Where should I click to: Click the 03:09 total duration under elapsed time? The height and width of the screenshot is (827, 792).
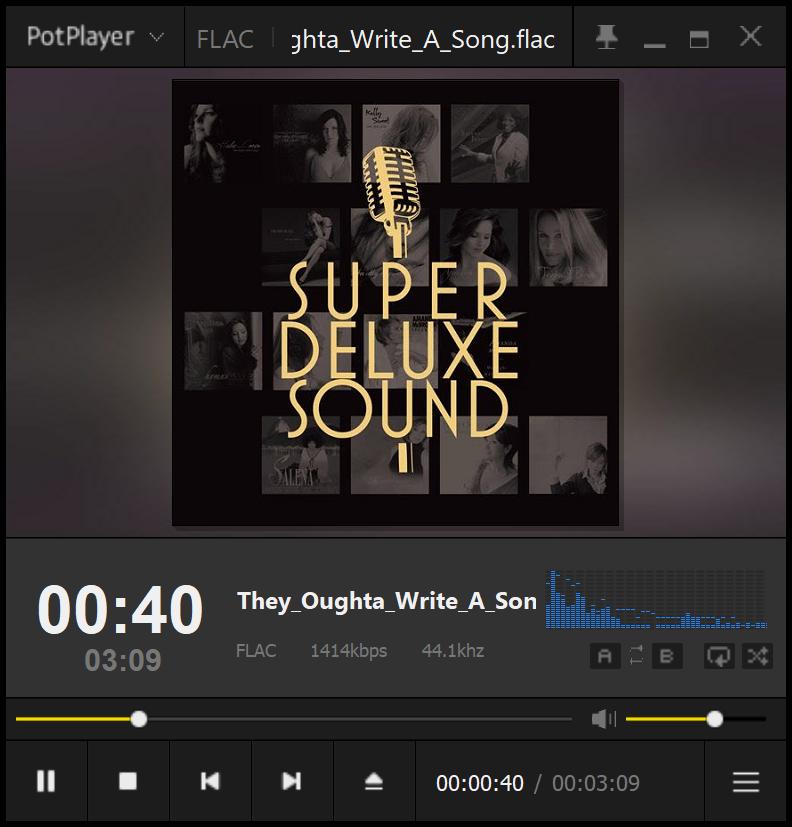(123, 660)
